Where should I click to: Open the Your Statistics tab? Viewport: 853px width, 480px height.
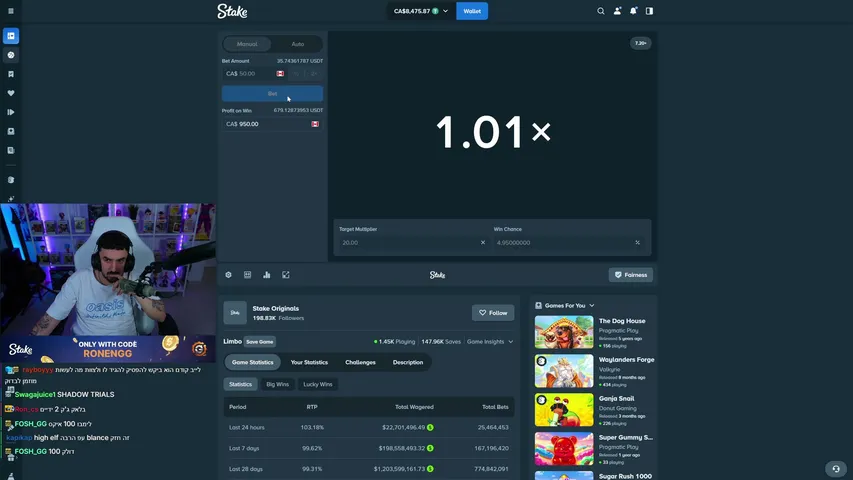[x=309, y=362]
